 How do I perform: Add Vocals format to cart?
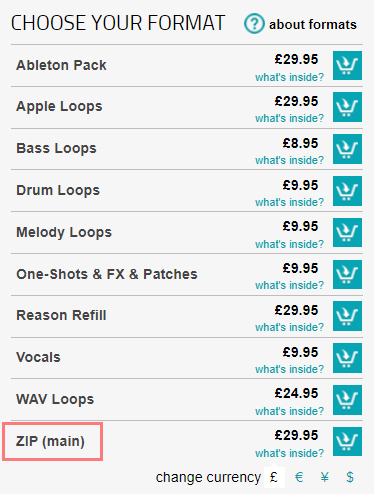tap(347, 358)
